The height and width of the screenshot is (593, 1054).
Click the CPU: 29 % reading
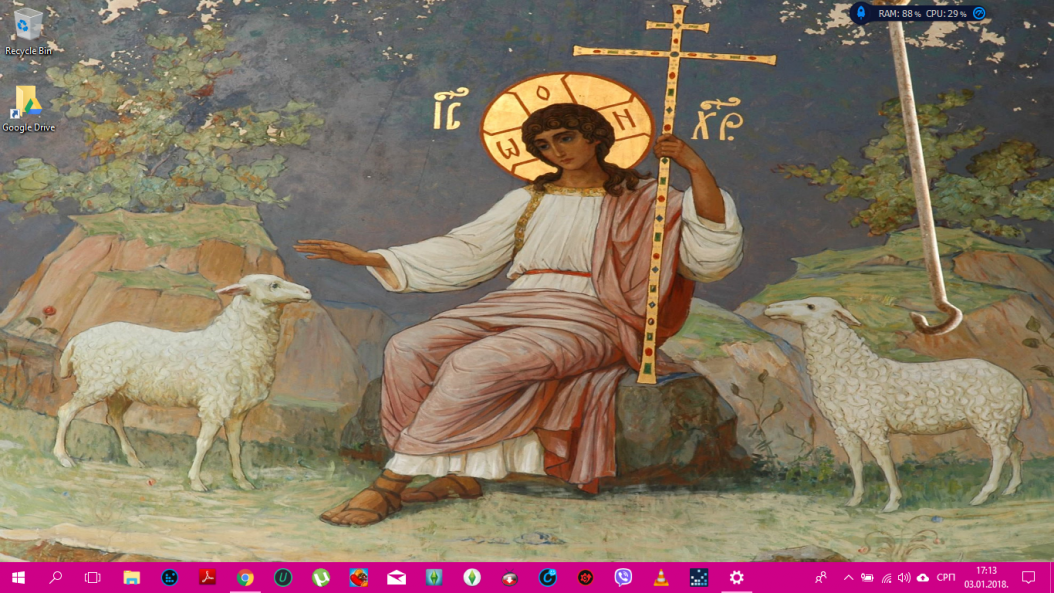click(x=946, y=13)
